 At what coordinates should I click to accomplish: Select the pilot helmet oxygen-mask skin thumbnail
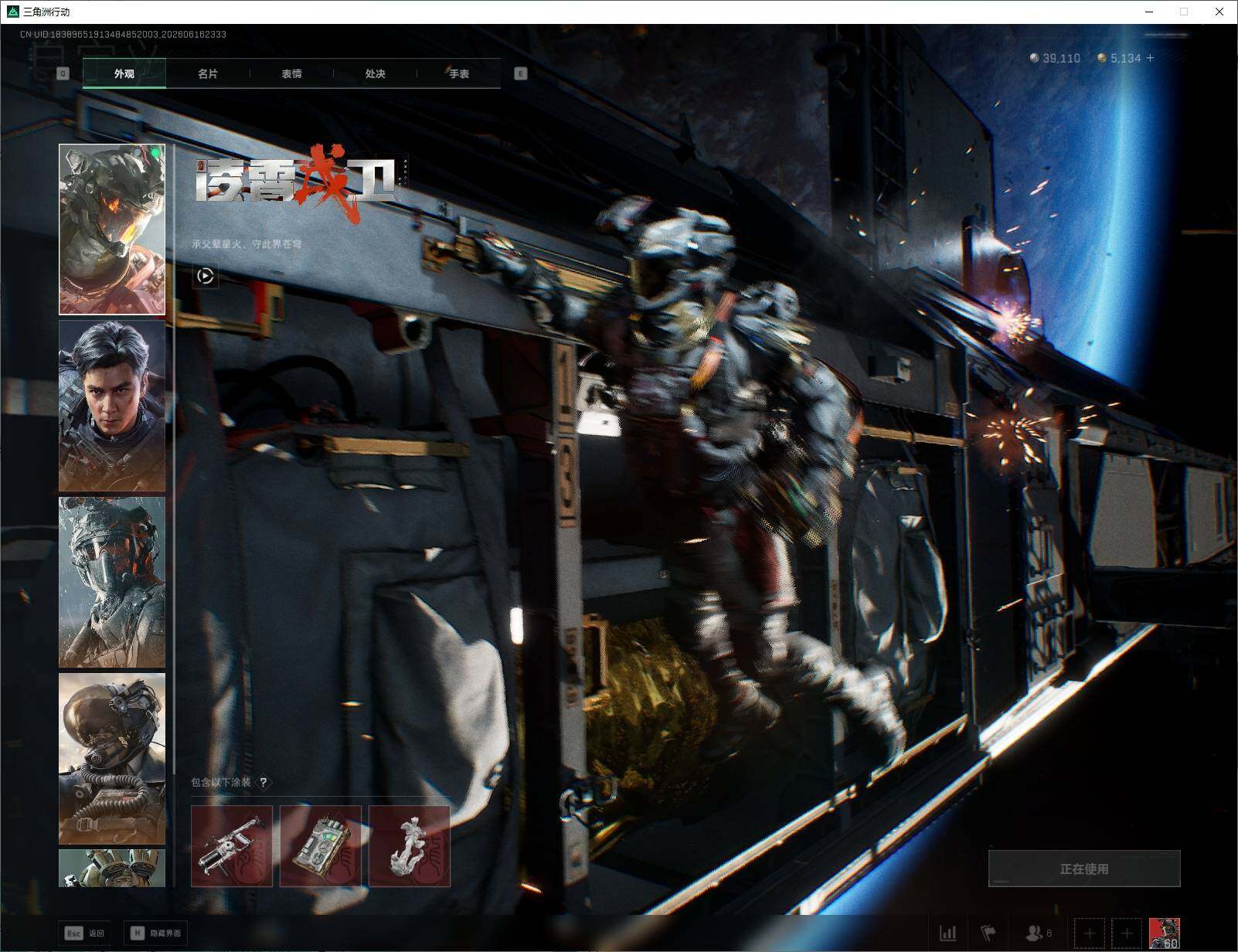pos(112,758)
